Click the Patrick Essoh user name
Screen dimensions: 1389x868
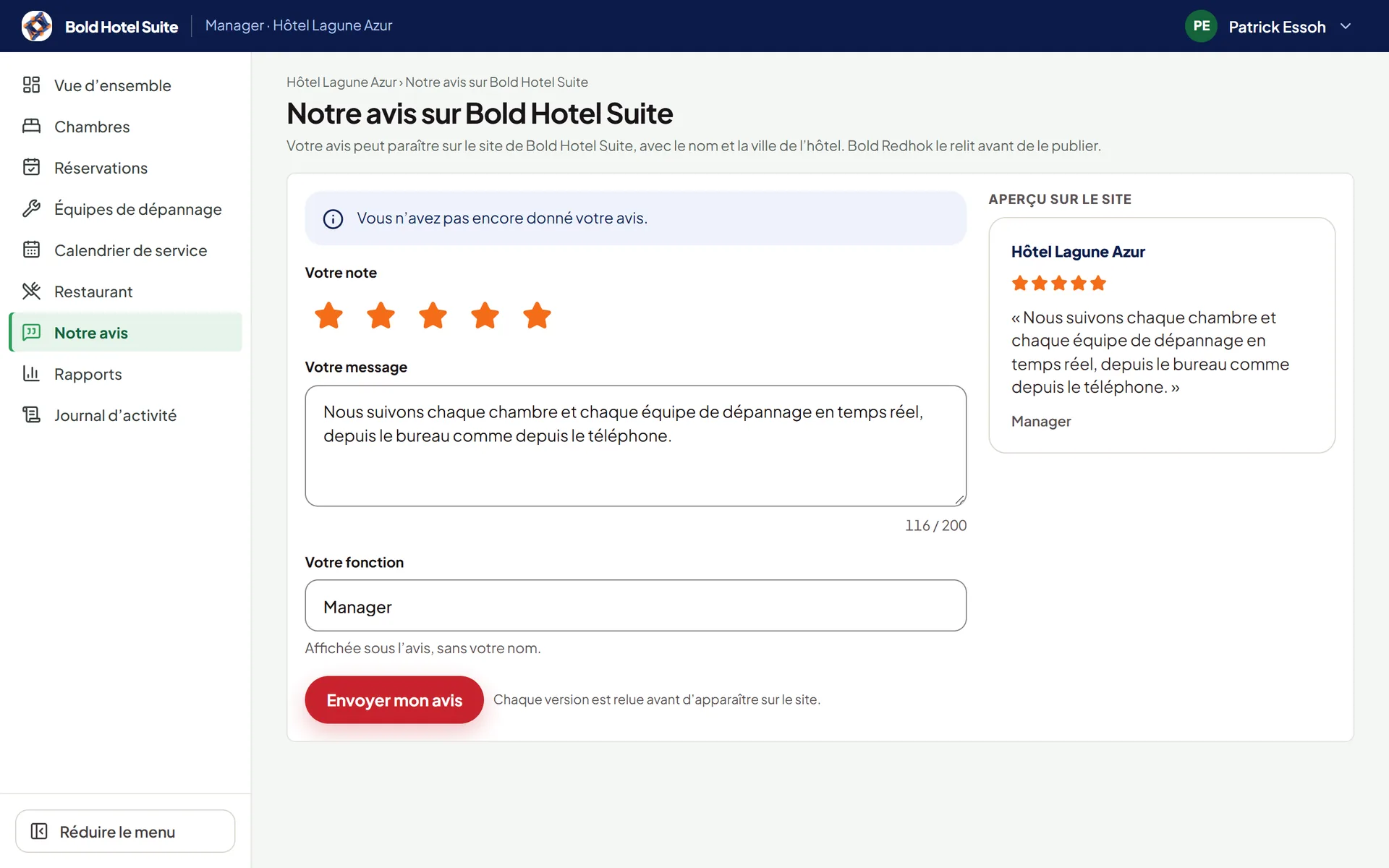1277,27
